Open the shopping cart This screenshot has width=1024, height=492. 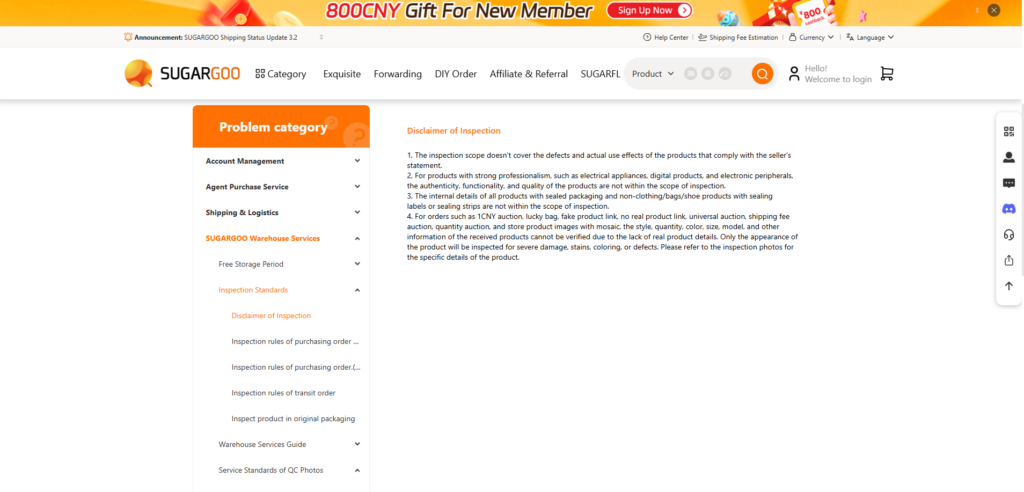coord(886,74)
